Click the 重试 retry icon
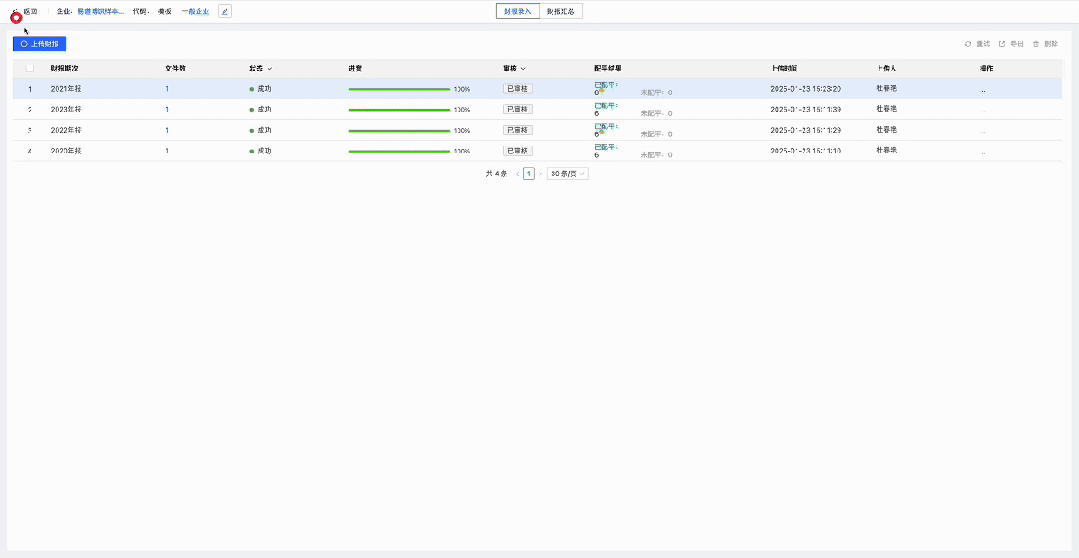 coord(968,44)
